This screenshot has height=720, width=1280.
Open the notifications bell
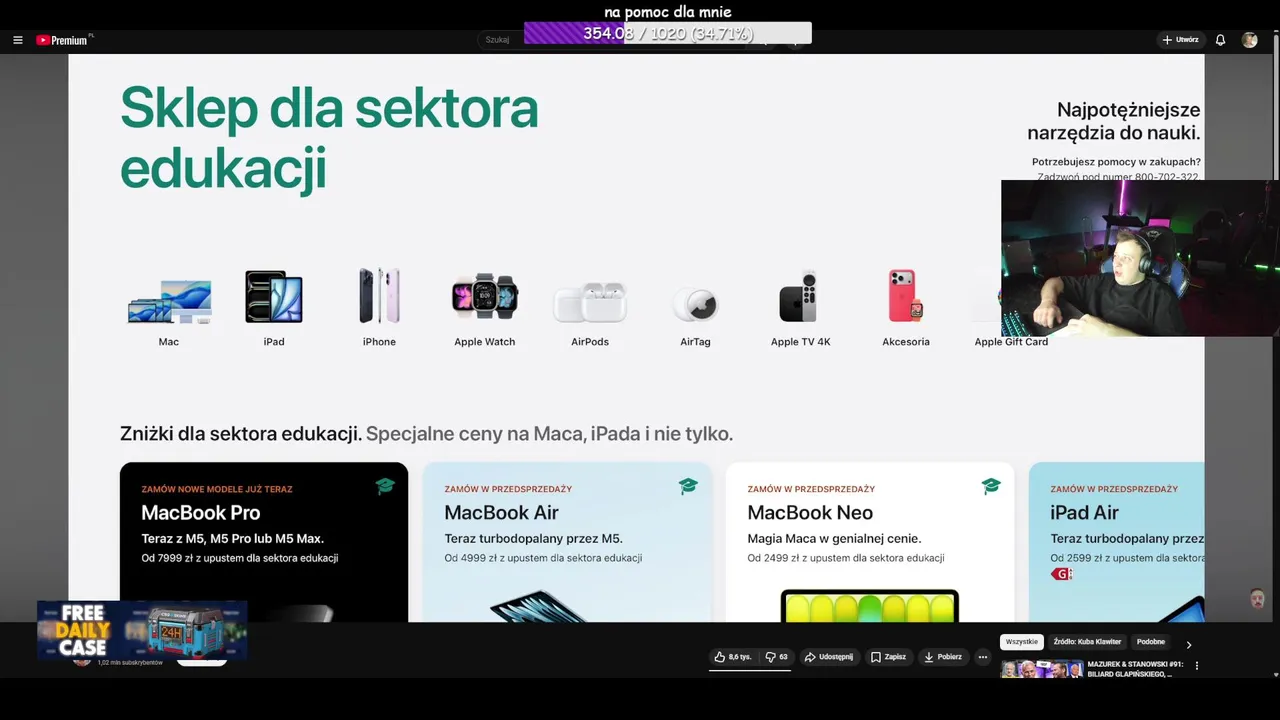click(1220, 40)
